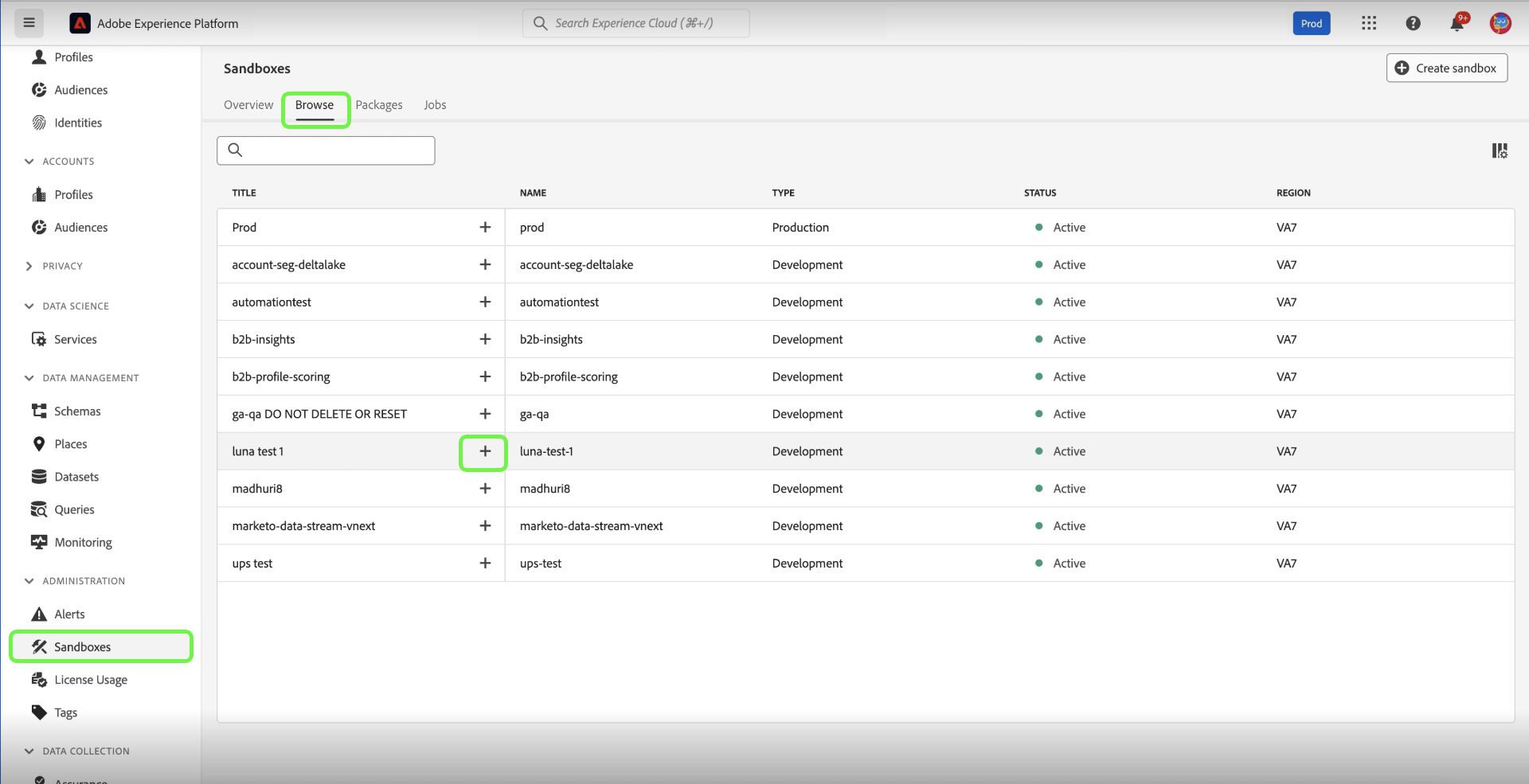This screenshot has width=1529, height=784.
Task: Open Sandboxes in the sidebar
Action: click(x=101, y=647)
